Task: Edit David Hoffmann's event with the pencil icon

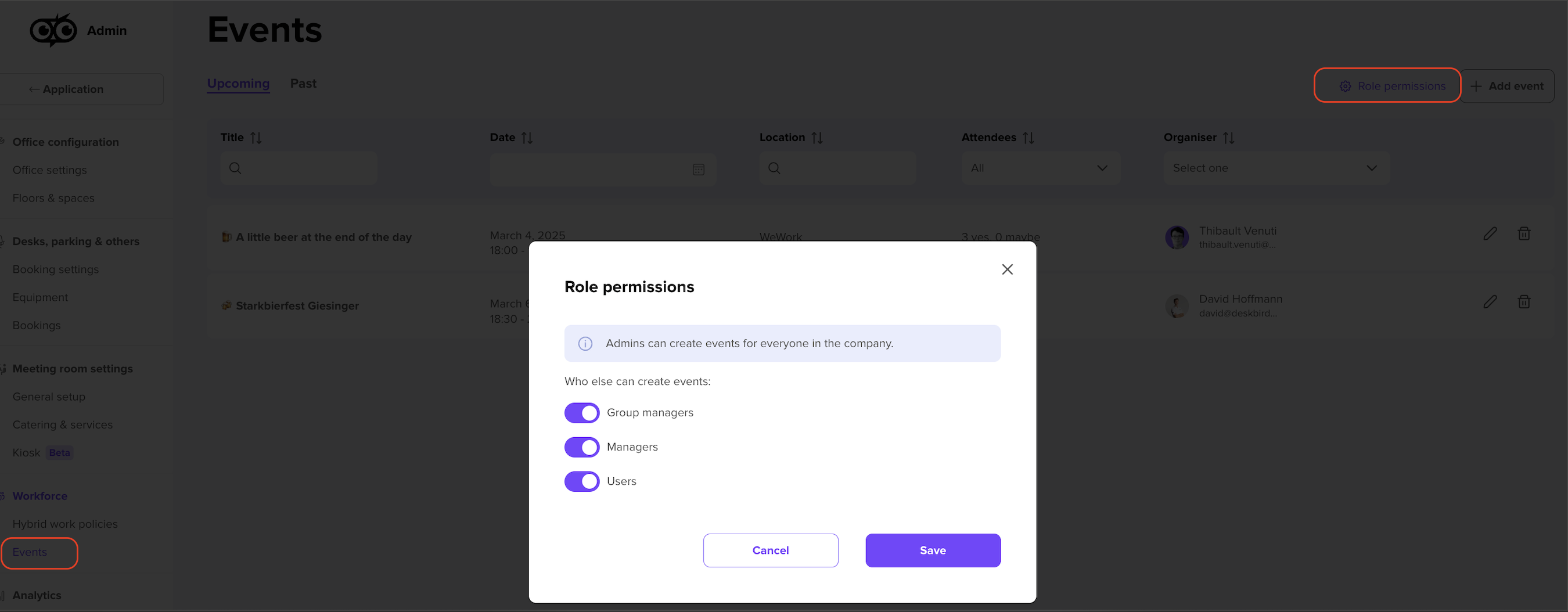Action: tap(1490, 302)
